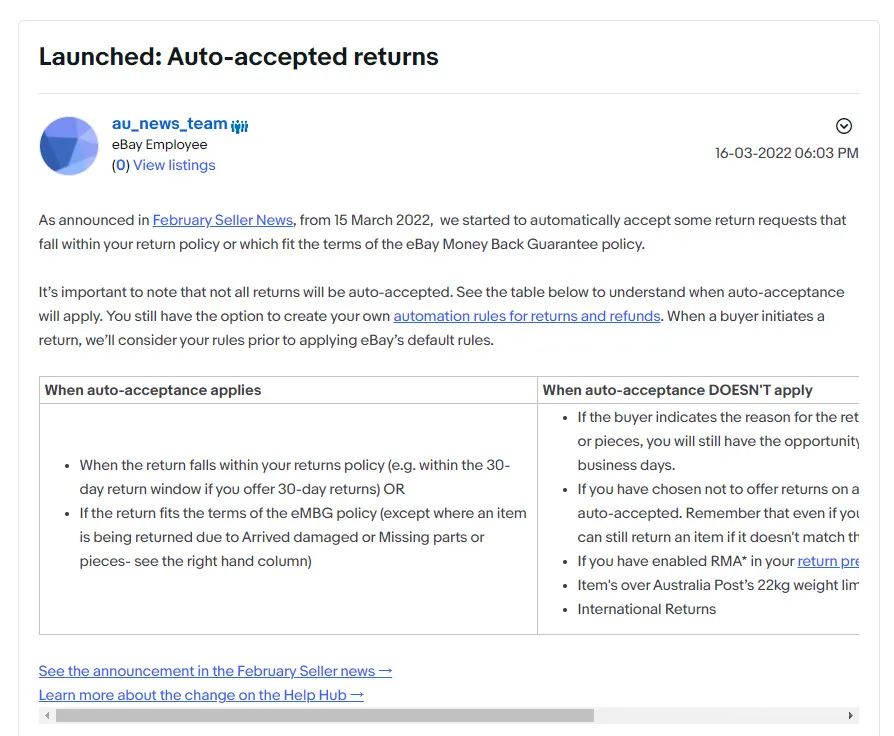894x736 pixels.
Task: Open the post options chevron menu
Action: point(843,126)
